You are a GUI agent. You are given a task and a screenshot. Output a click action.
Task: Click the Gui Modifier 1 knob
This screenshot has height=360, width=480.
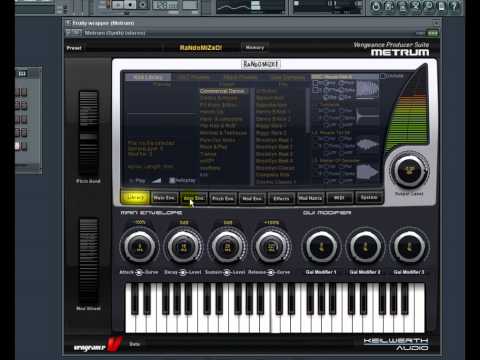pyautogui.click(x=321, y=247)
